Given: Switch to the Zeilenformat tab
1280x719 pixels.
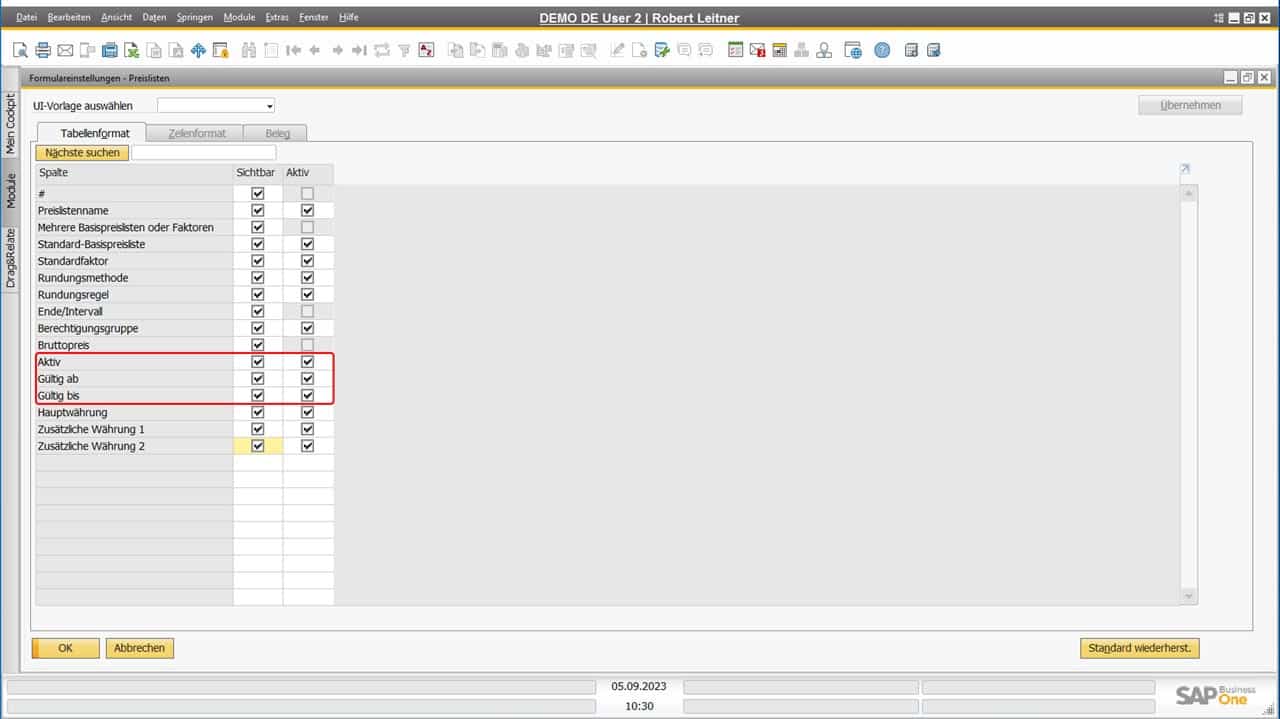Looking at the screenshot, I should click(195, 132).
